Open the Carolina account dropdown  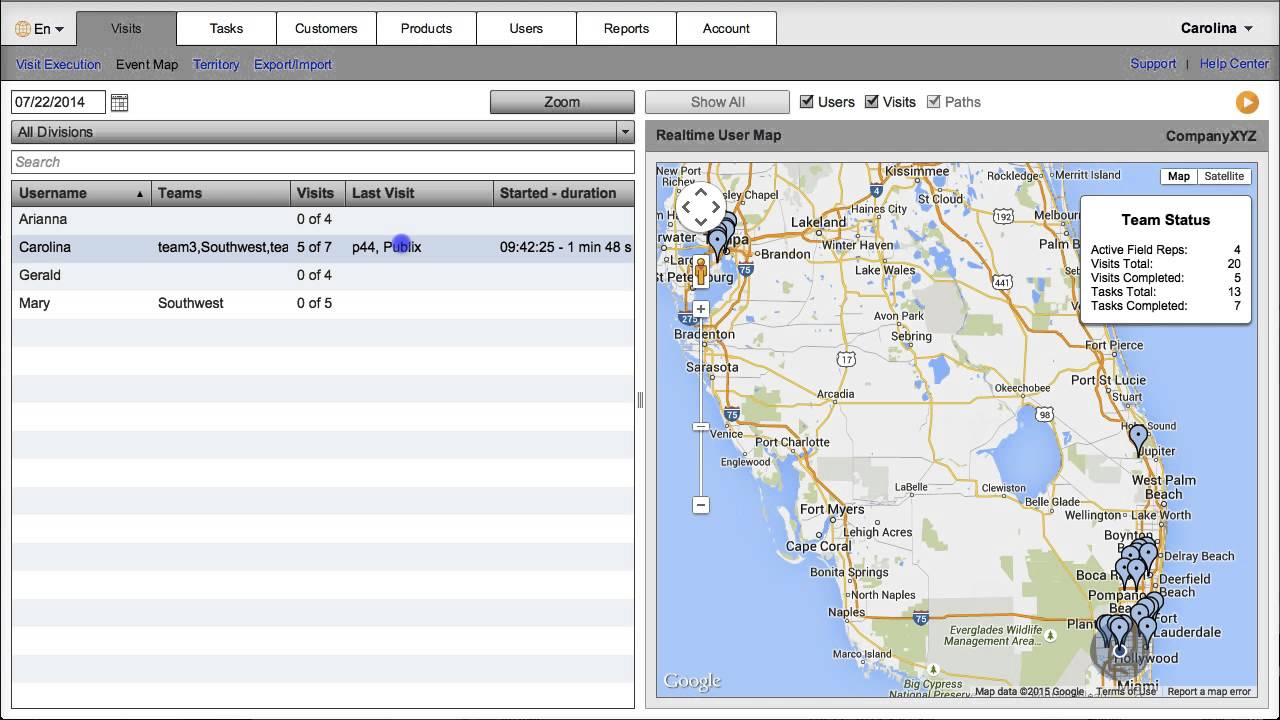(x=1216, y=28)
